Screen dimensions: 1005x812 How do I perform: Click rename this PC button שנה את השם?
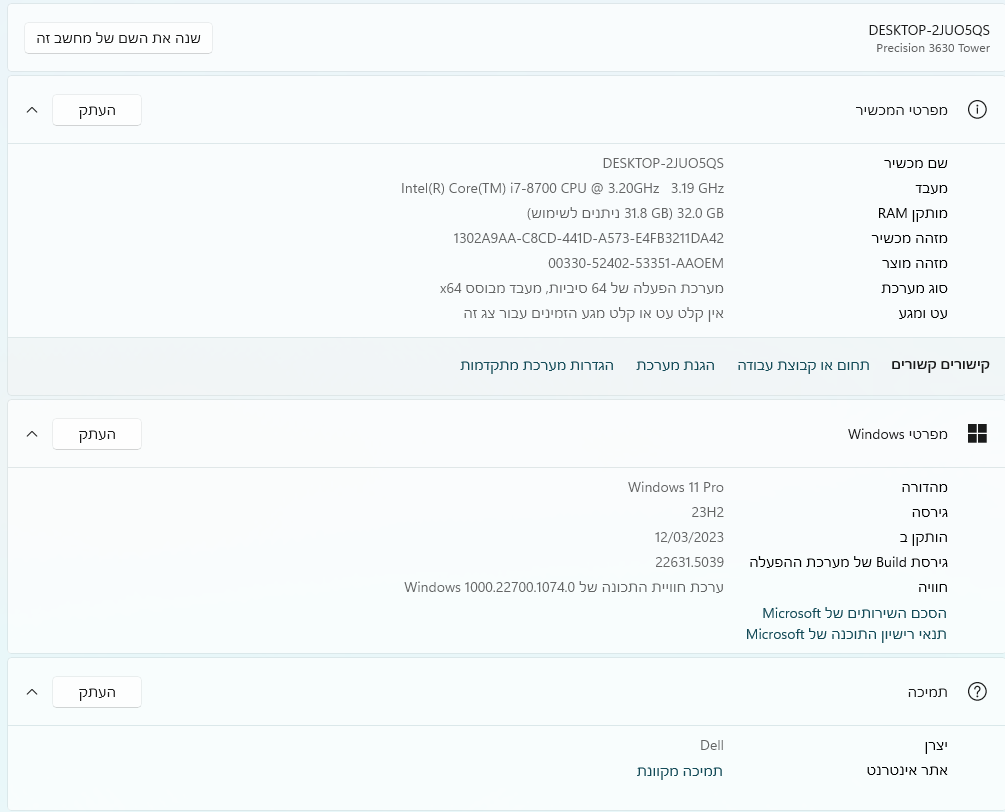119,38
